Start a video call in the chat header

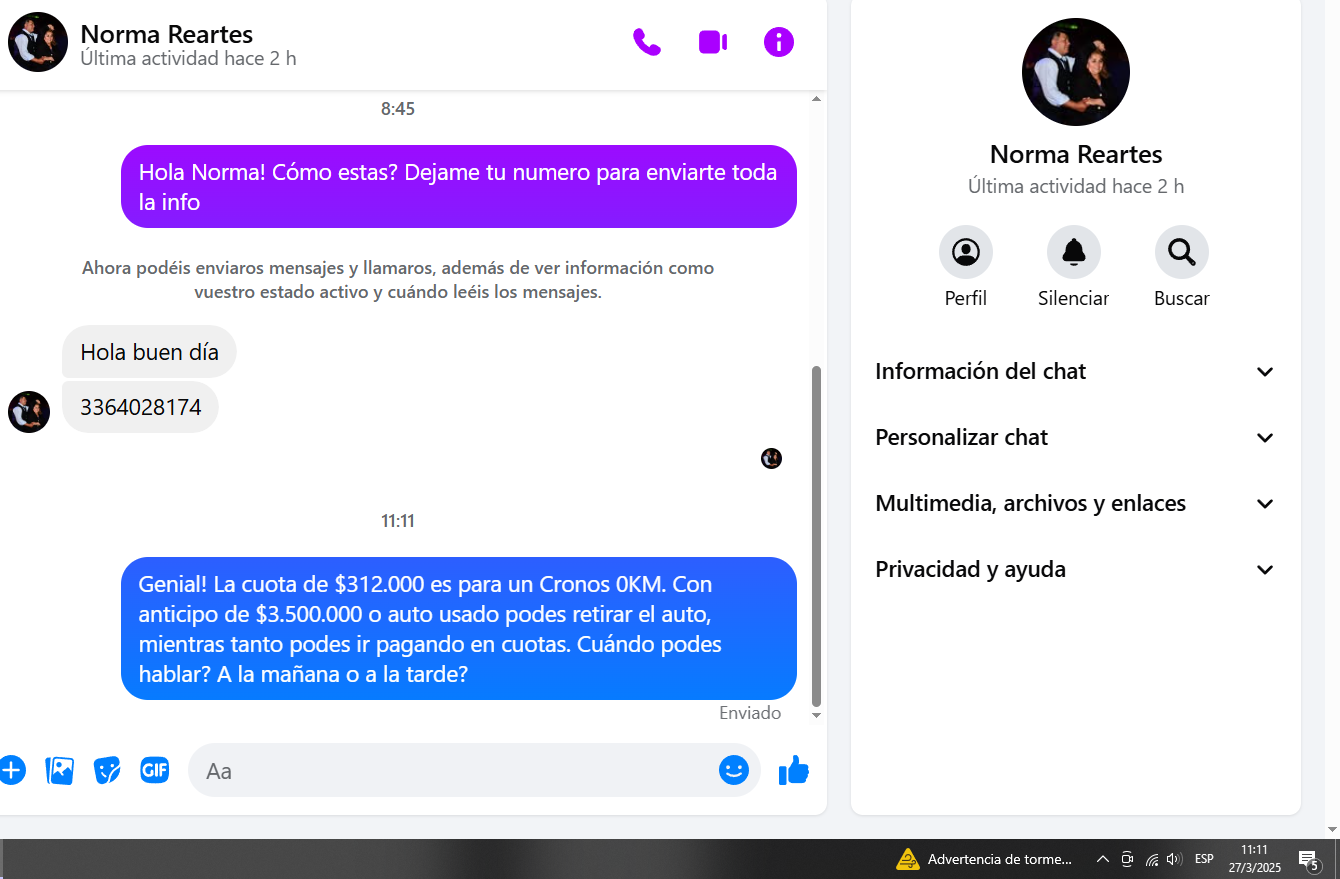point(713,42)
